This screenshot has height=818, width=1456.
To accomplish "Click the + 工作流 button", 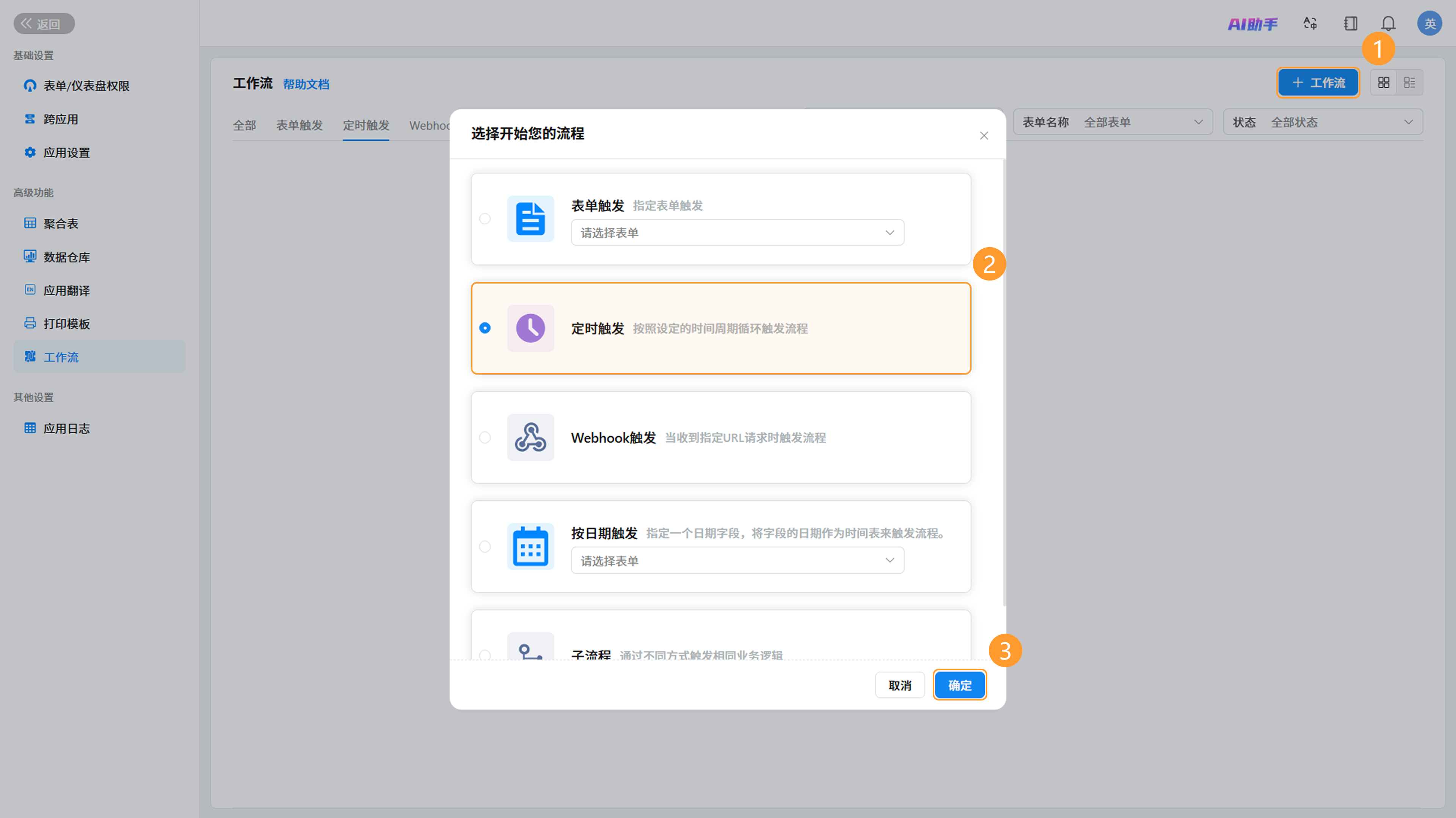I will tap(1318, 83).
